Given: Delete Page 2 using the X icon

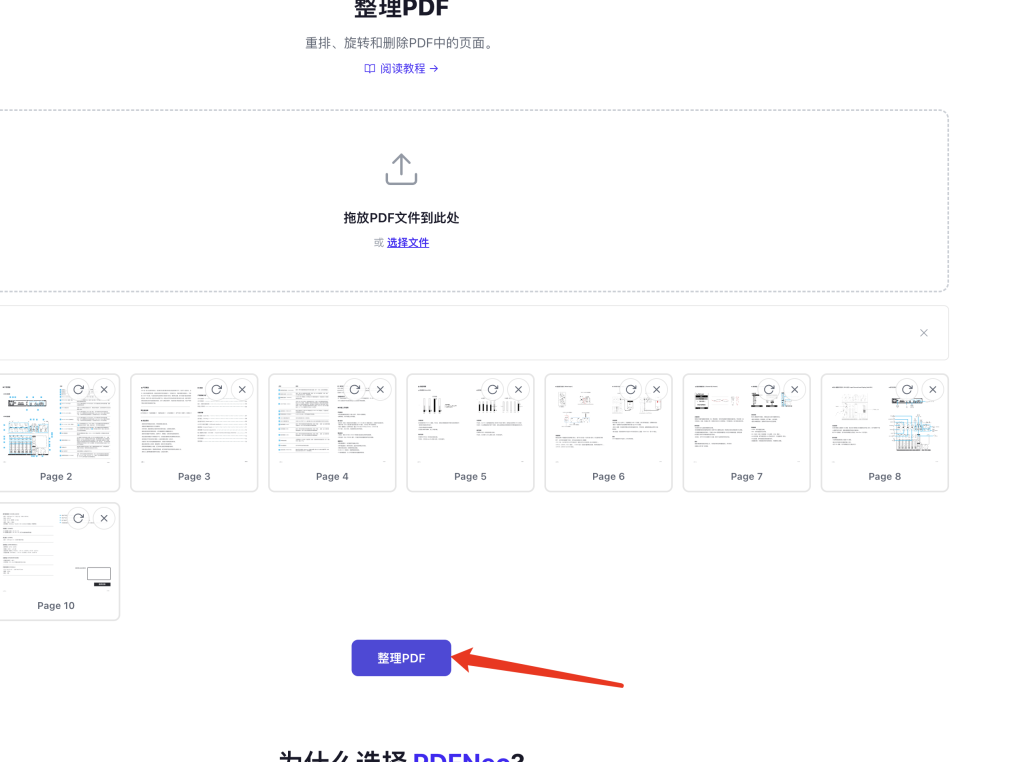Looking at the screenshot, I should 104,389.
